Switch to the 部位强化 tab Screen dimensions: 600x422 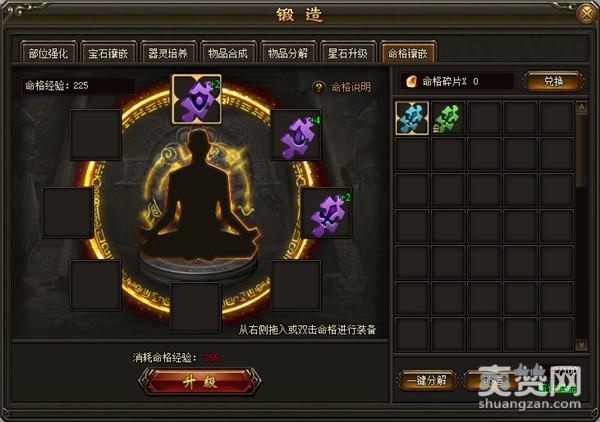click(48, 53)
